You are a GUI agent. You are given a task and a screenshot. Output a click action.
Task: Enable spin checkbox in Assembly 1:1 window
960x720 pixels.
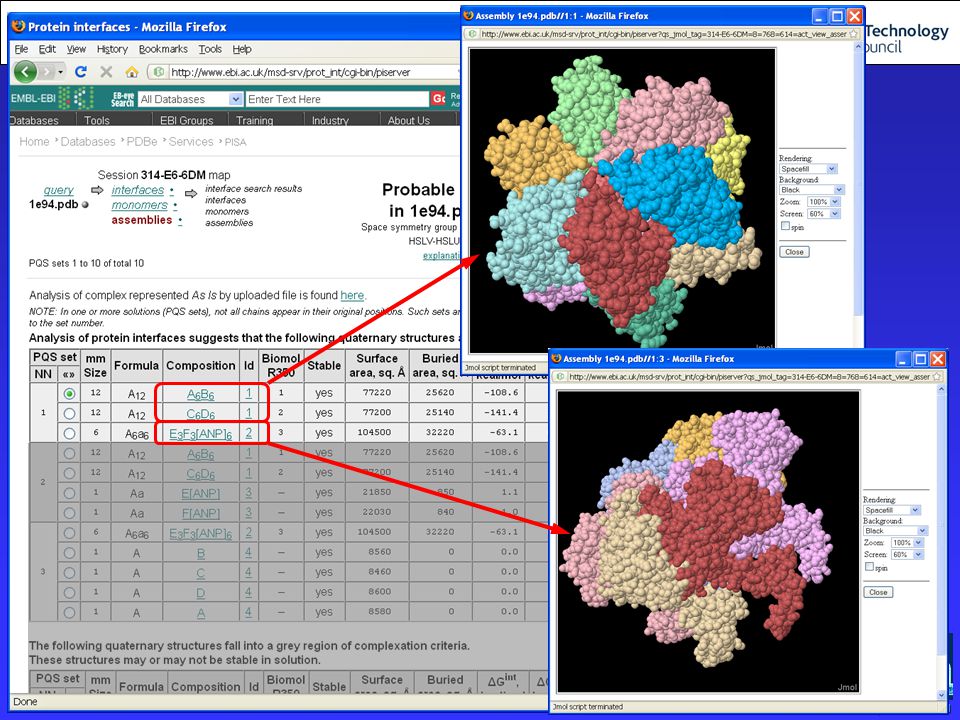(786, 226)
